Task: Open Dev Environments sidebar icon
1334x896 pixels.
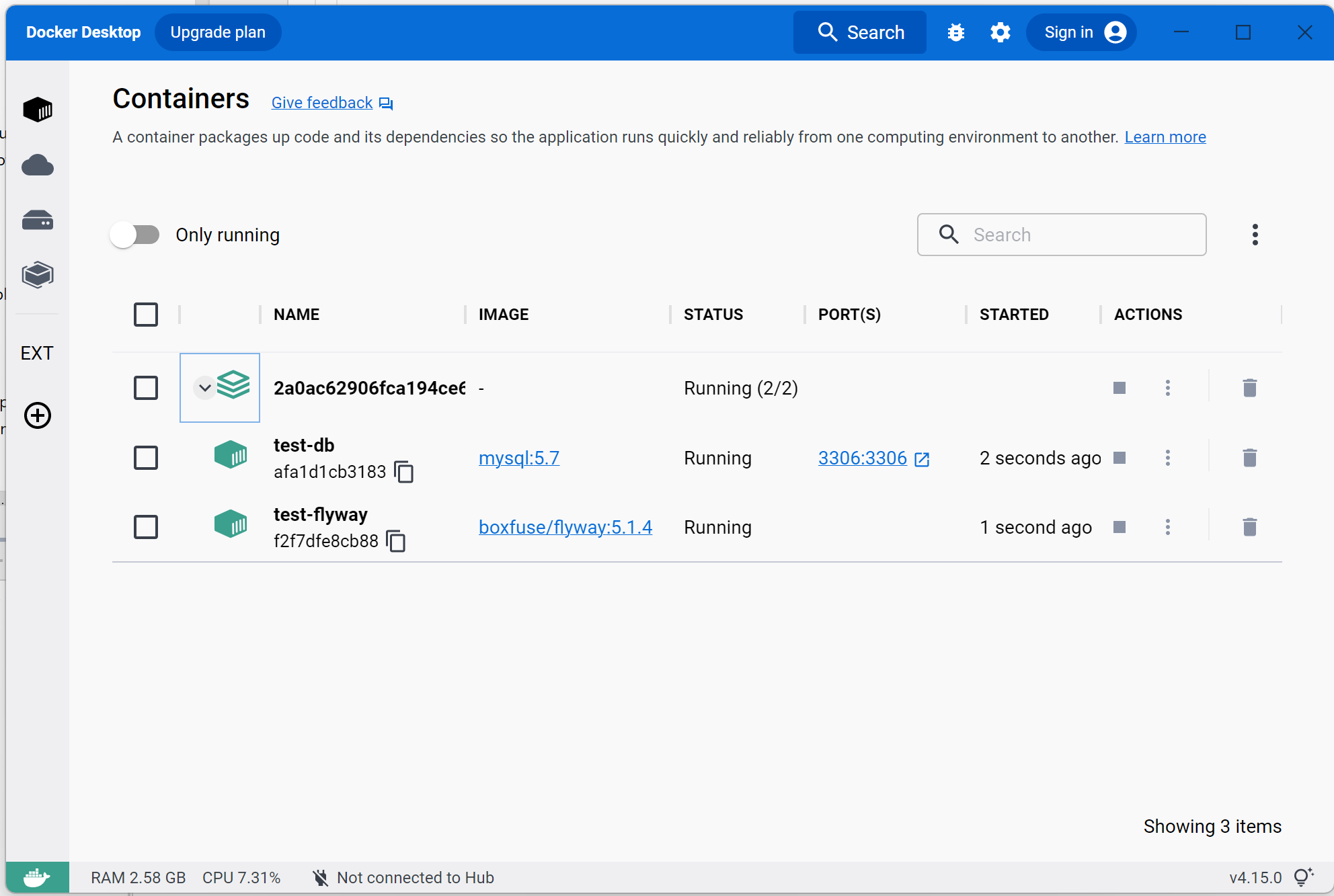Action: point(38,275)
